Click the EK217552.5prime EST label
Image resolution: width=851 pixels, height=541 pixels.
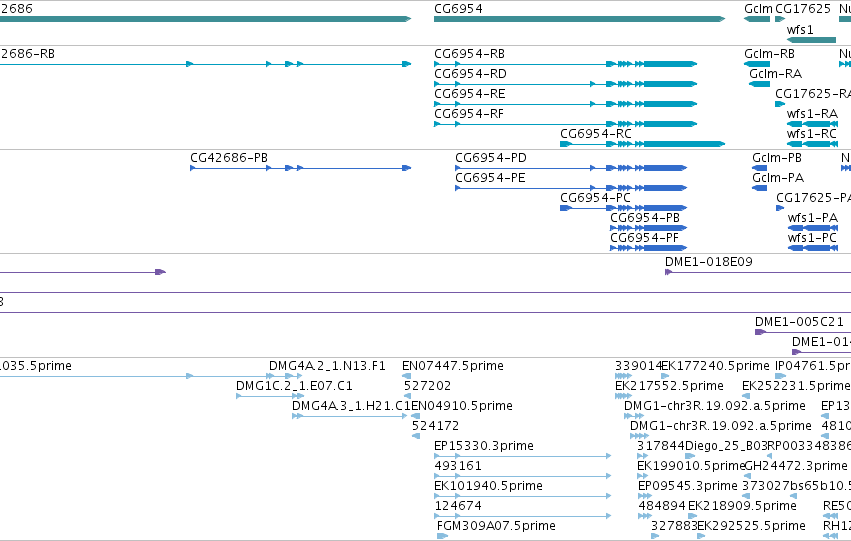click(x=669, y=386)
